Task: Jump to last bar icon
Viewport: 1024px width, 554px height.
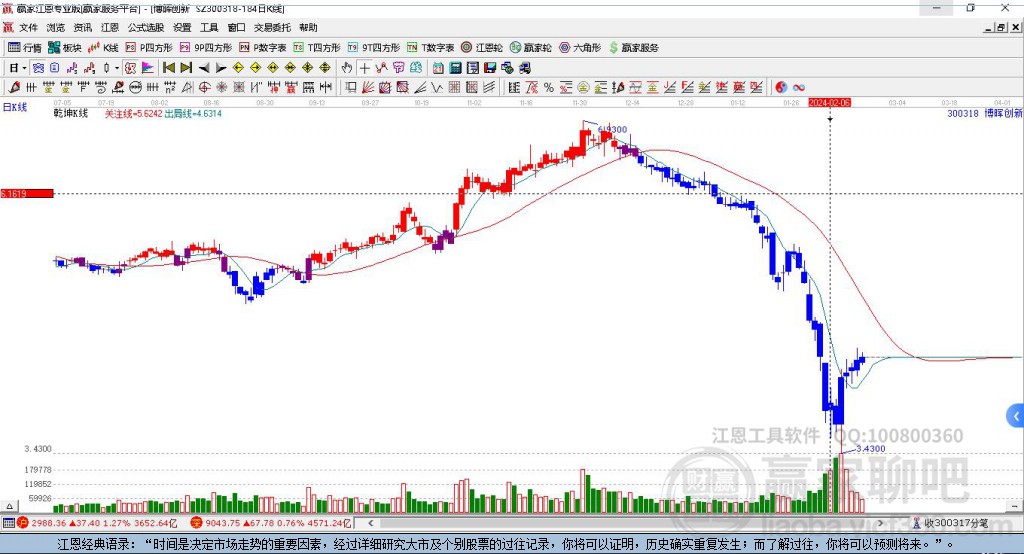Action: 186,68
